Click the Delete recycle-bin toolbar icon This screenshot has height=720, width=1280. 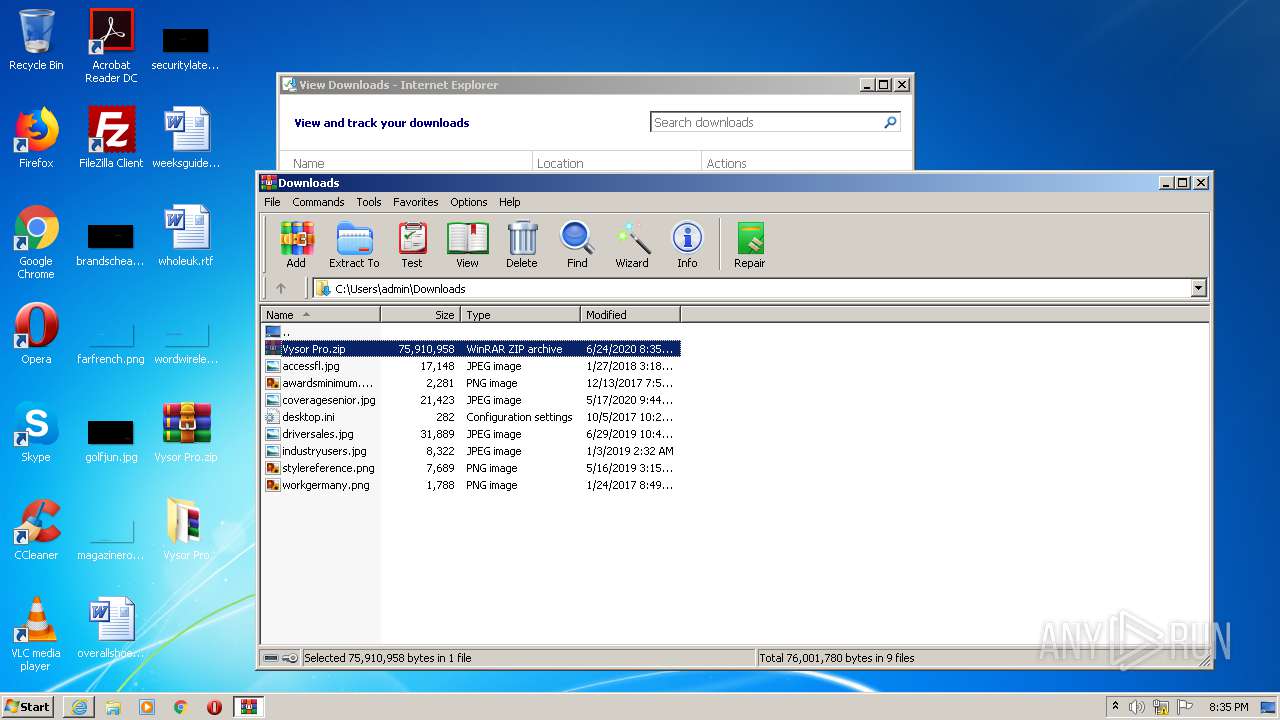[521, 245]
